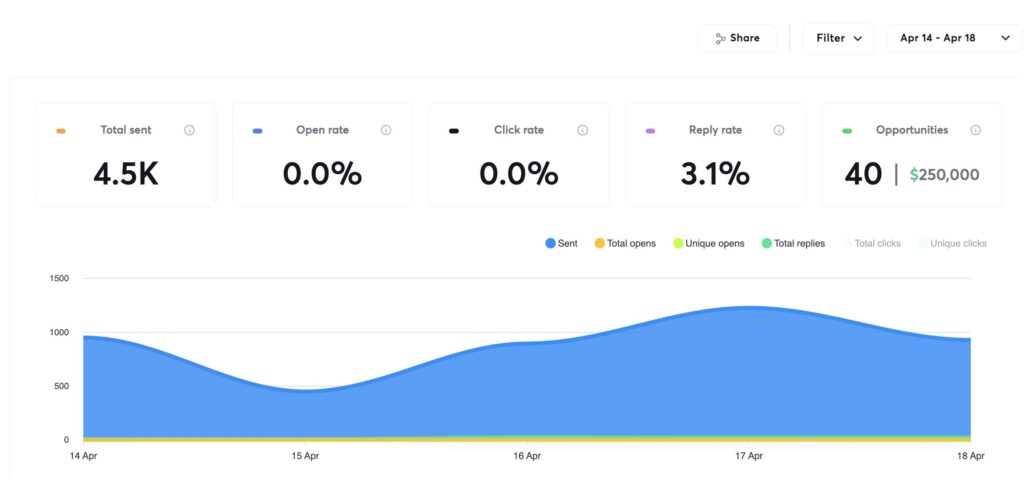Click info icon beside Total sent
Screen dimensions: 1024x479
pos(189,130)
